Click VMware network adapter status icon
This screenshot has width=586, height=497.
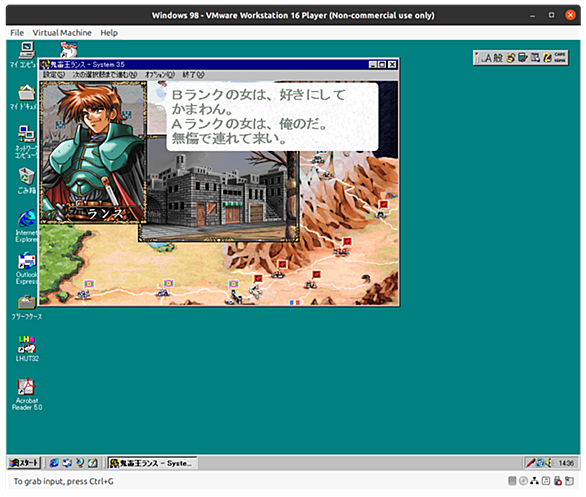click(x=534, y=481)
